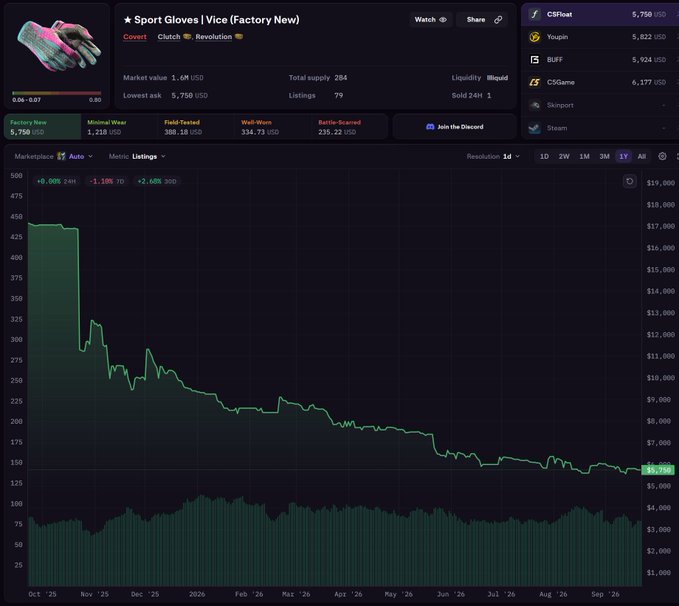
Task: Click the Lowest ask 5,750 USD value
Action: [189, 96]
